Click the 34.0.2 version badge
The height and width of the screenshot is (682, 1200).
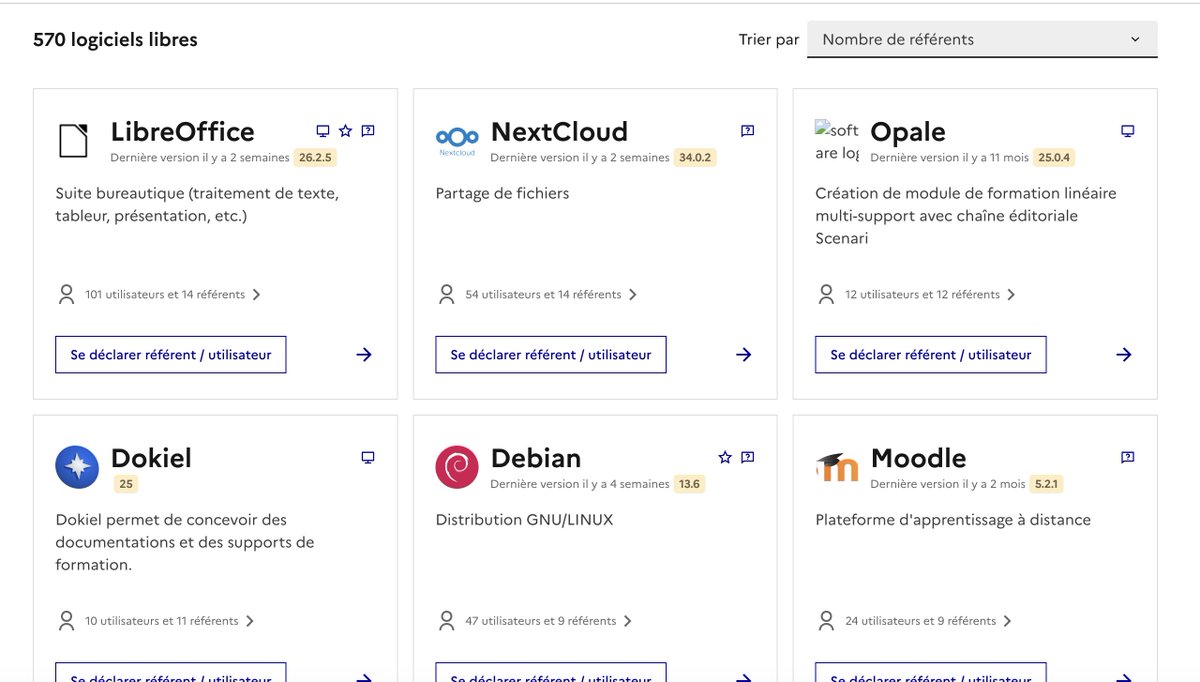pos(695,158)
